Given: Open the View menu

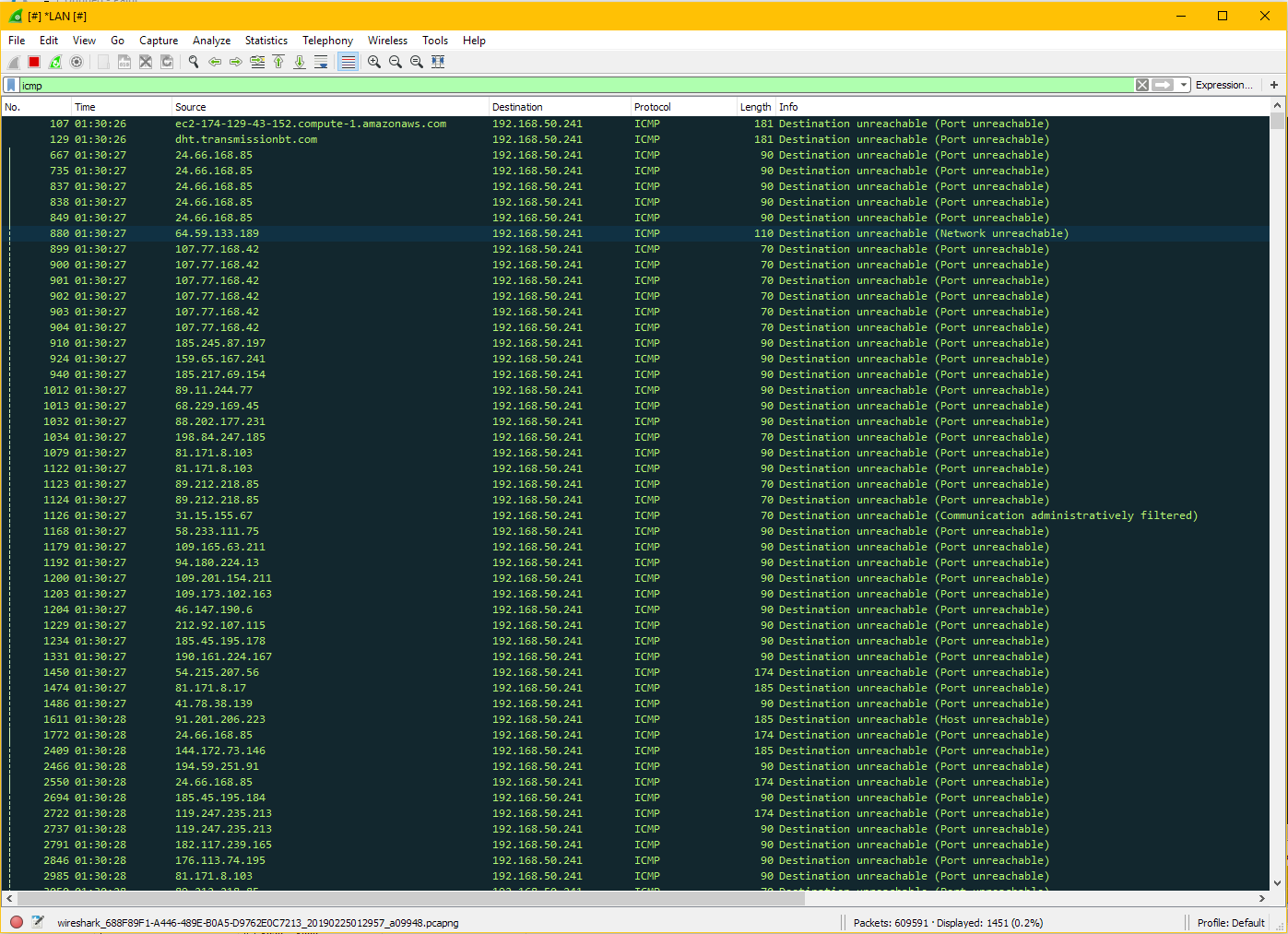Looking at the screenshot, I should 84,41.
